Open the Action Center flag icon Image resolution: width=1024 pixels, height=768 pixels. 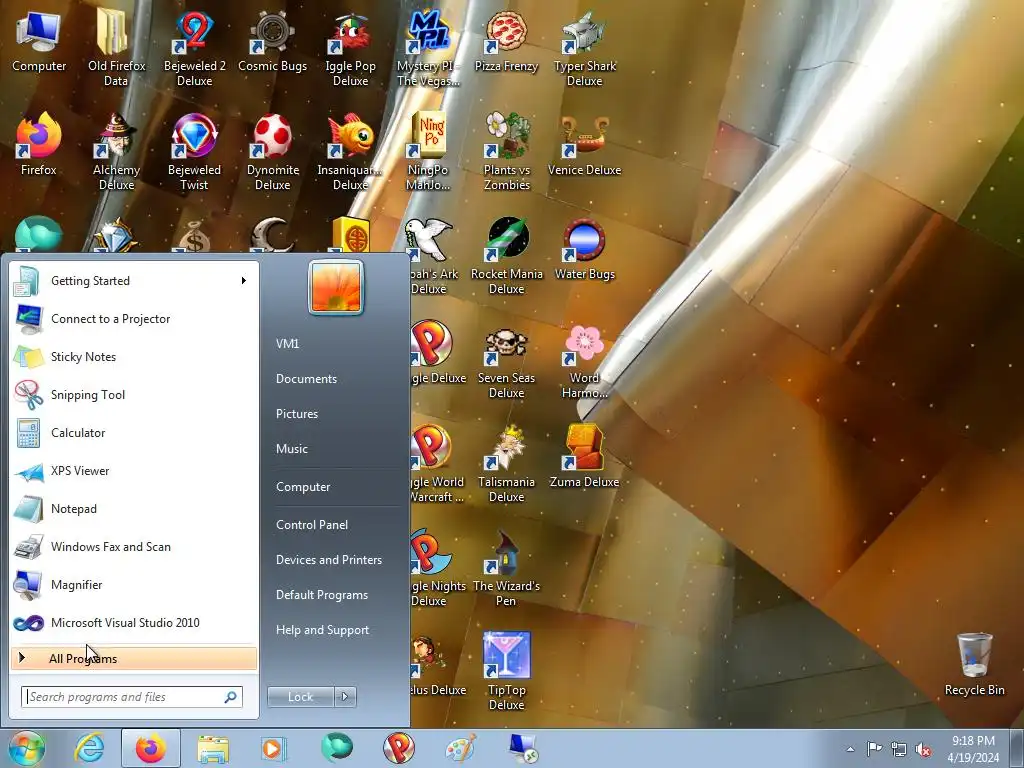874,749
